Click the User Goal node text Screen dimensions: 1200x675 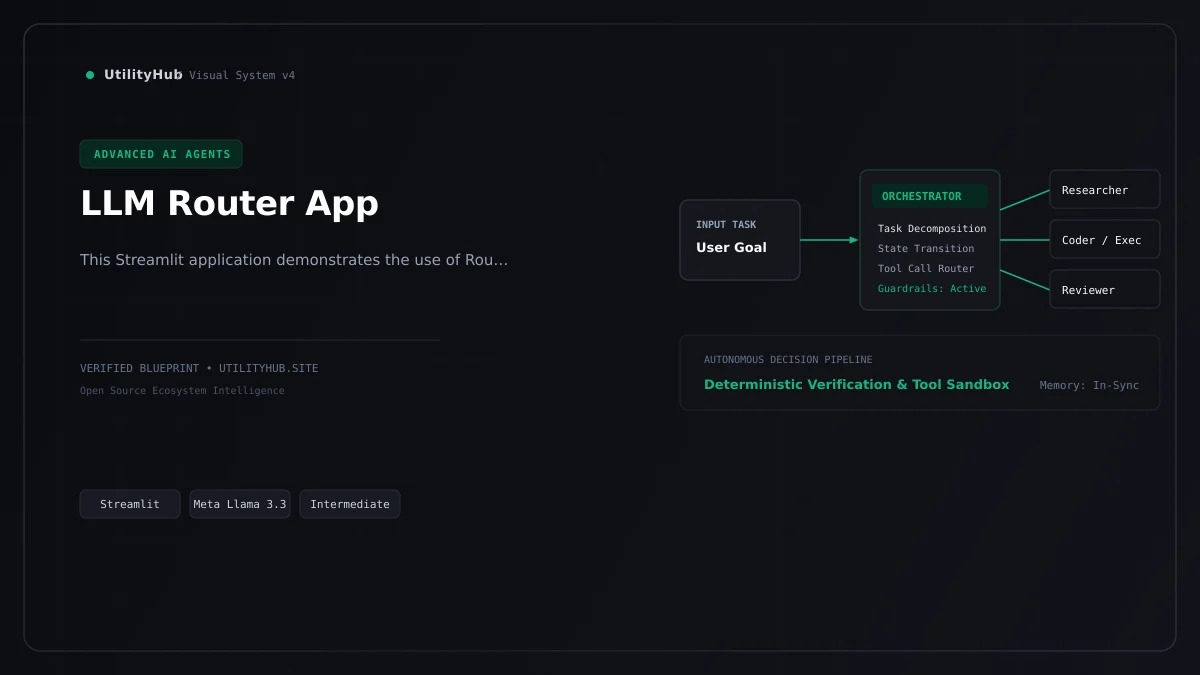coord(731,247)
